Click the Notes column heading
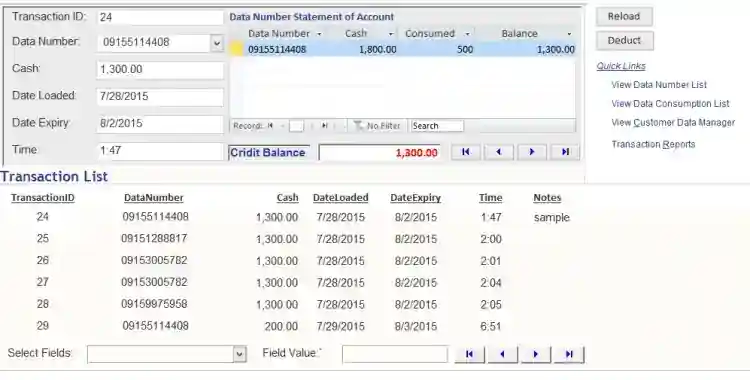The image size is (750, 380). pos(547,198)
